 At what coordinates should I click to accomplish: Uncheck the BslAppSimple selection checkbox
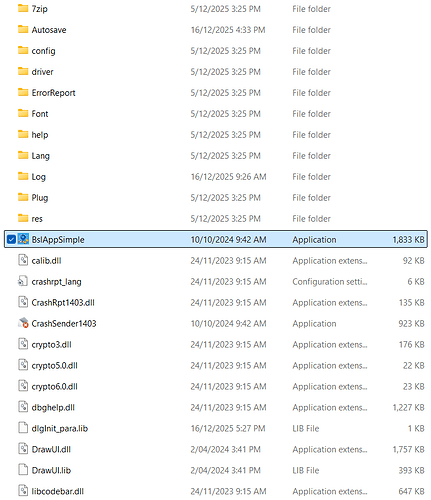click(x=11, y=239)
